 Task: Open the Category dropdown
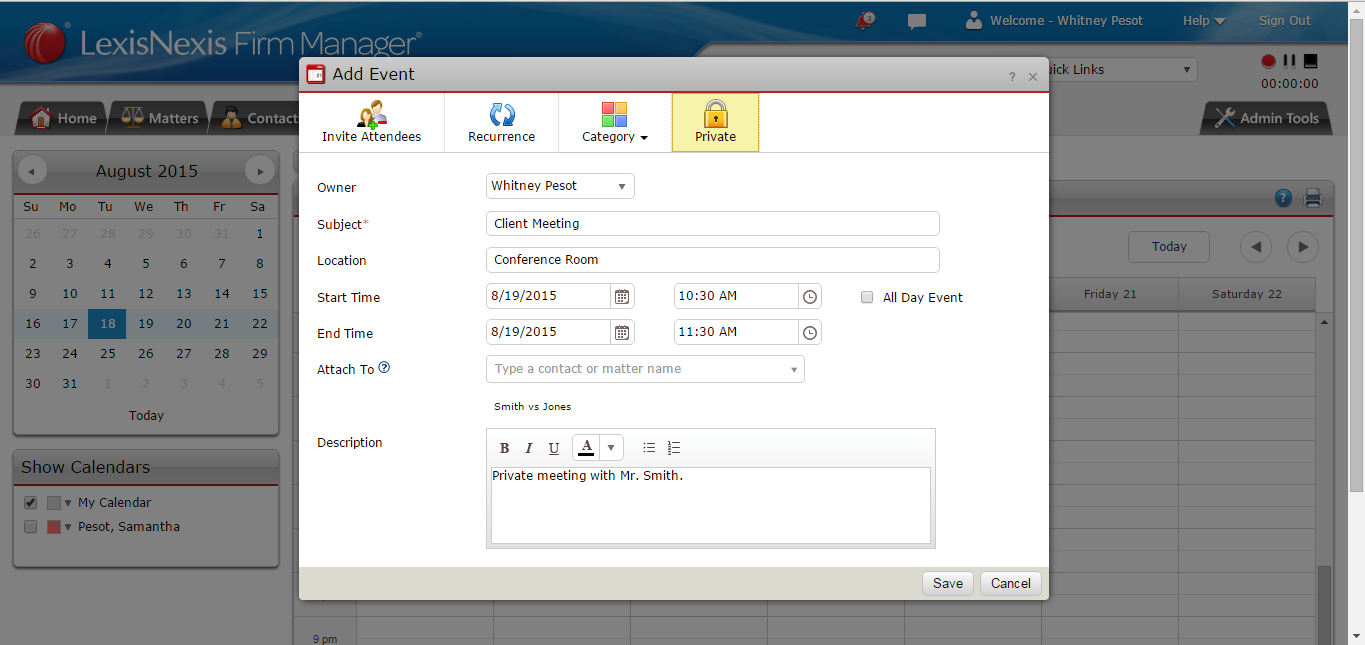(614, 122)
